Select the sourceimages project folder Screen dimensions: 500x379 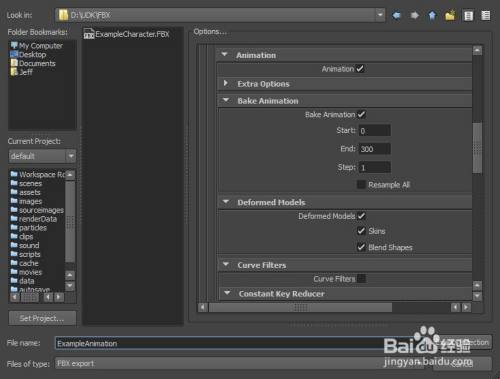pos(37,210)
